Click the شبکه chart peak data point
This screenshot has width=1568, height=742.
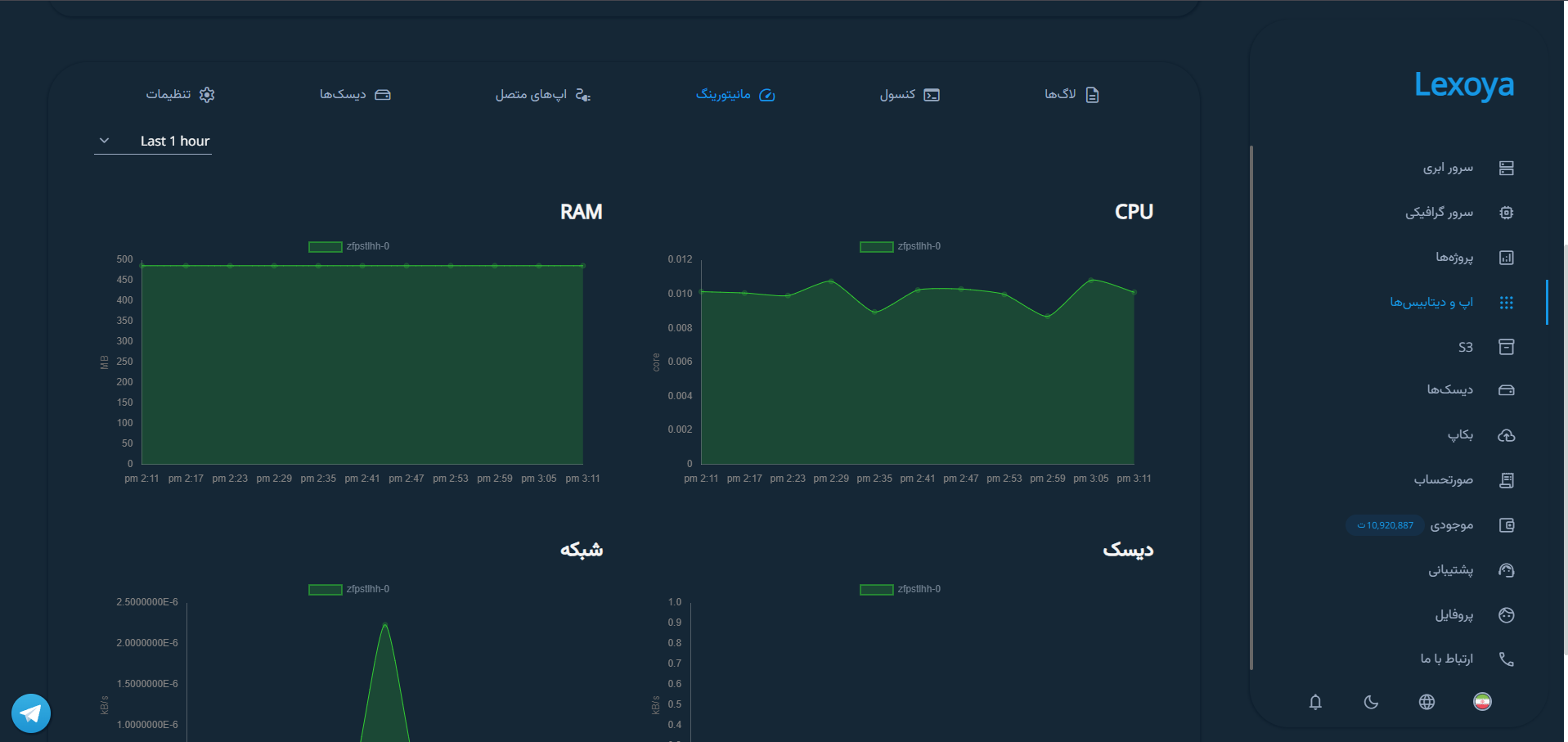click(385, 625)
